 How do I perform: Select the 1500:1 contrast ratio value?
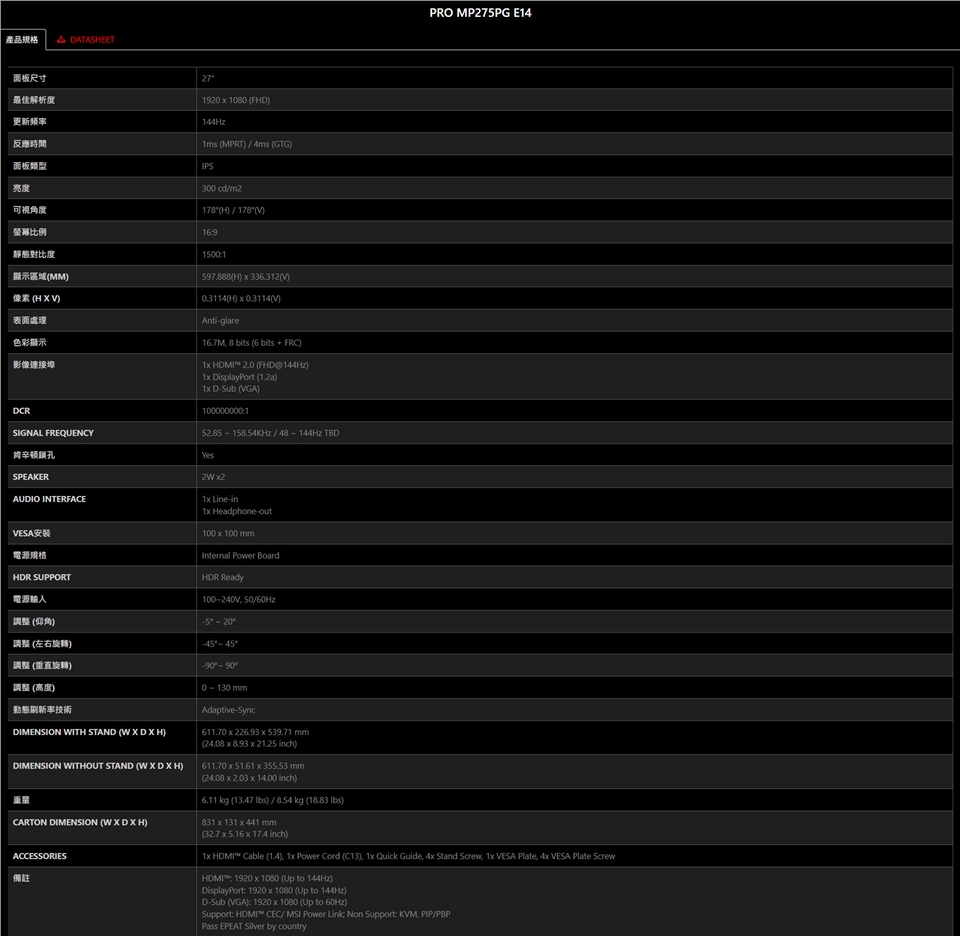point(213,254)
